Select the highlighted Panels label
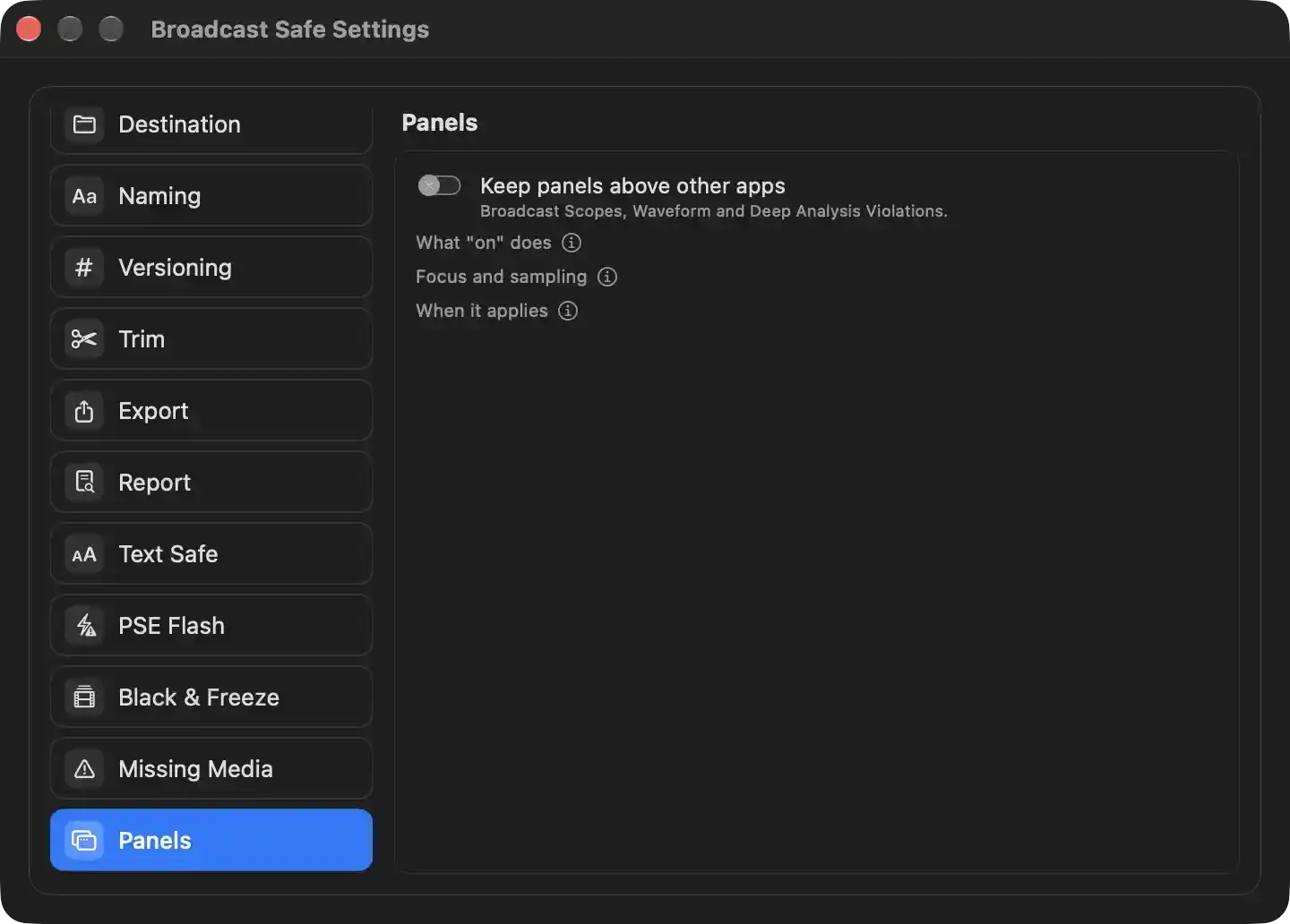 155,841
